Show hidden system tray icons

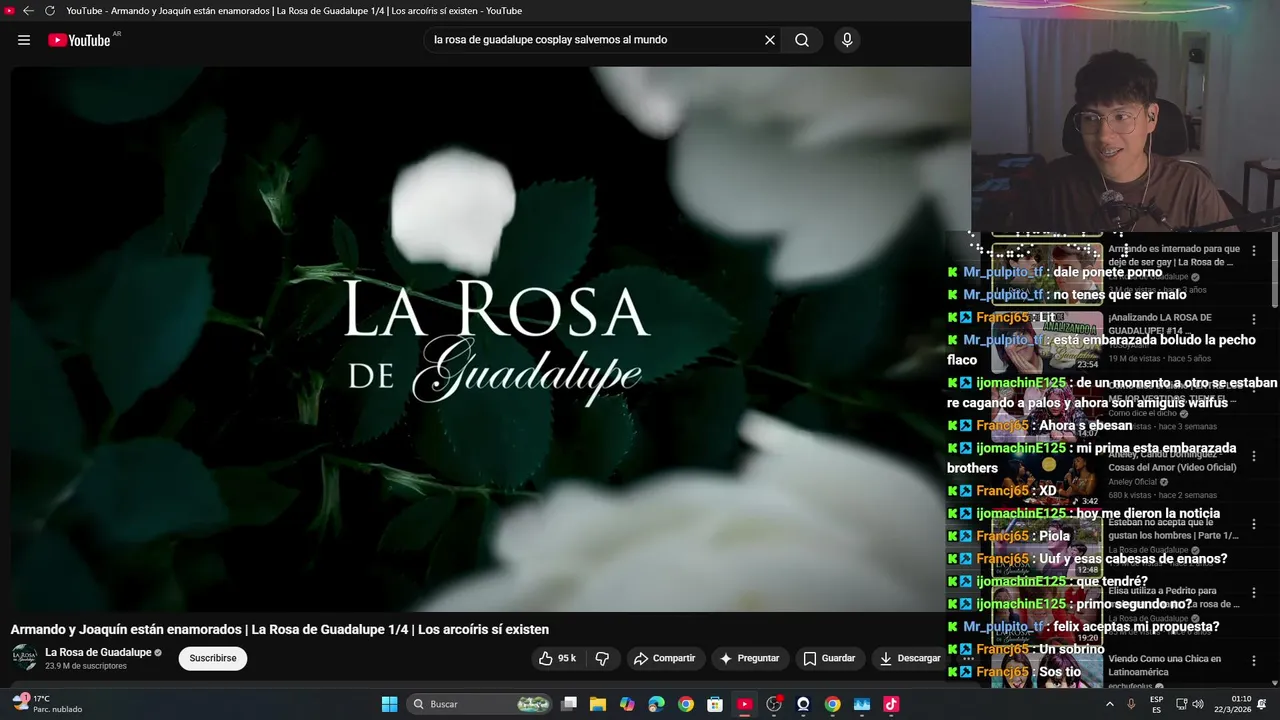pyautogui.click(x=1109, y=704)
